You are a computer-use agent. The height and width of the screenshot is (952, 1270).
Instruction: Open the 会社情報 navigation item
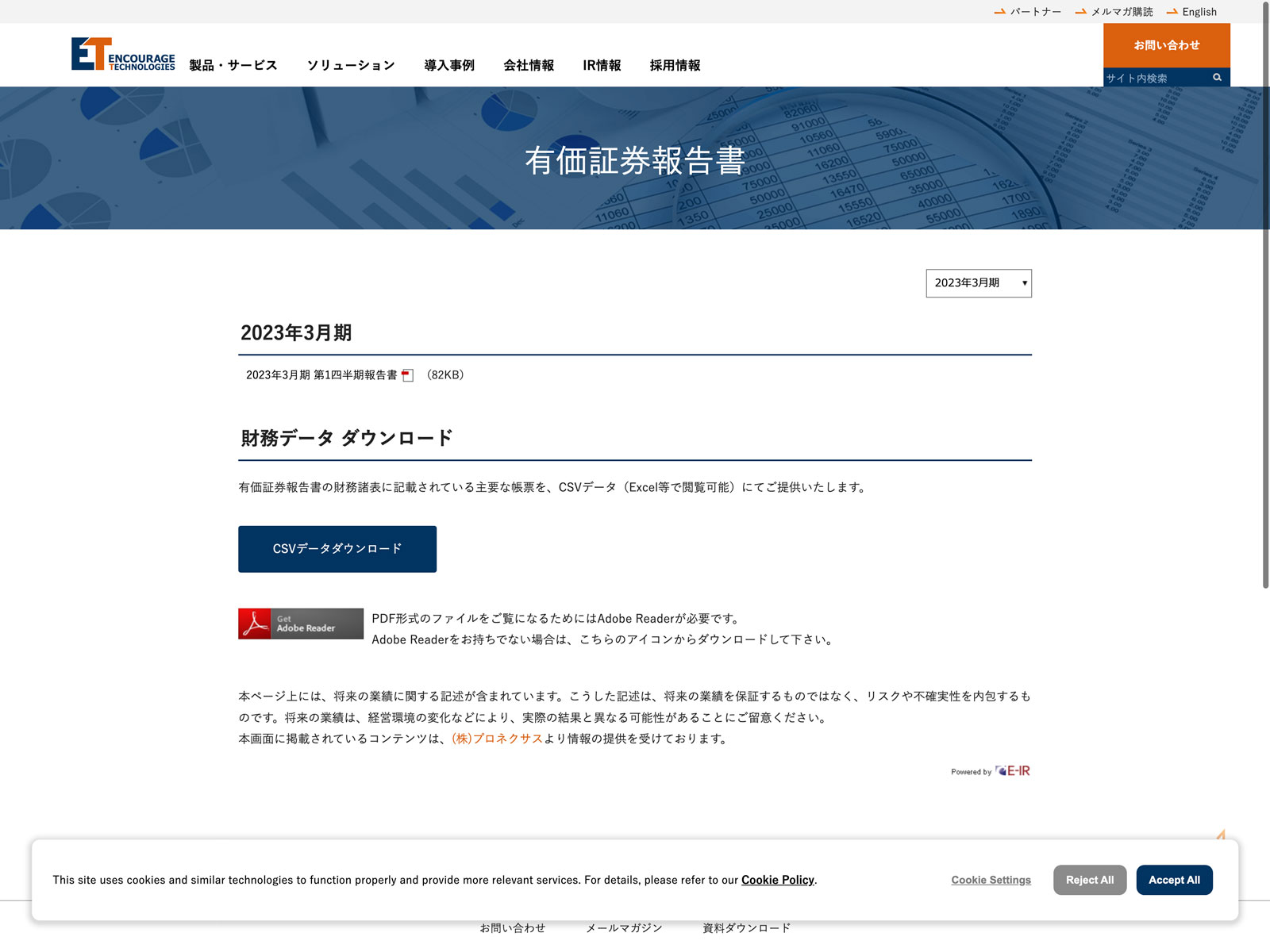click(x=529, y=65)
